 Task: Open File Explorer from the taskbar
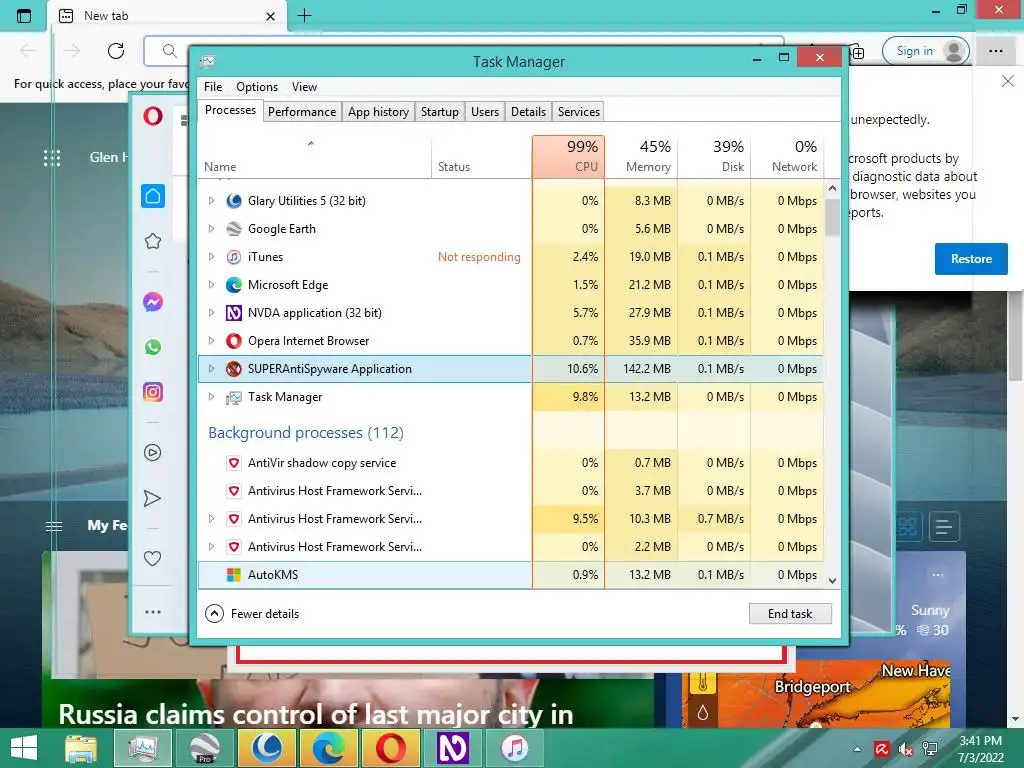click(x=81, y=748)
